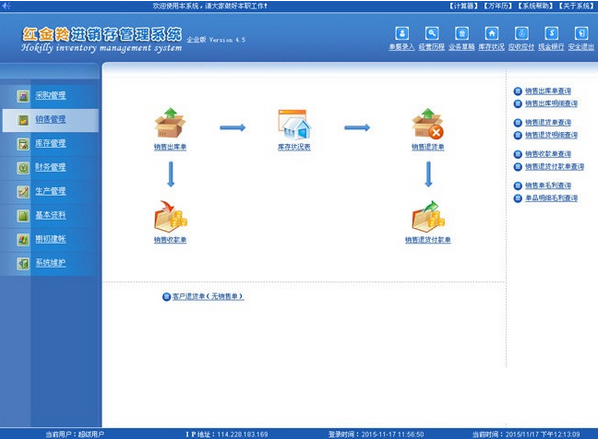Screen dimensions: 599x439
Task: Open the 【关于系统】 about link
Action: [x=576, y=6]
